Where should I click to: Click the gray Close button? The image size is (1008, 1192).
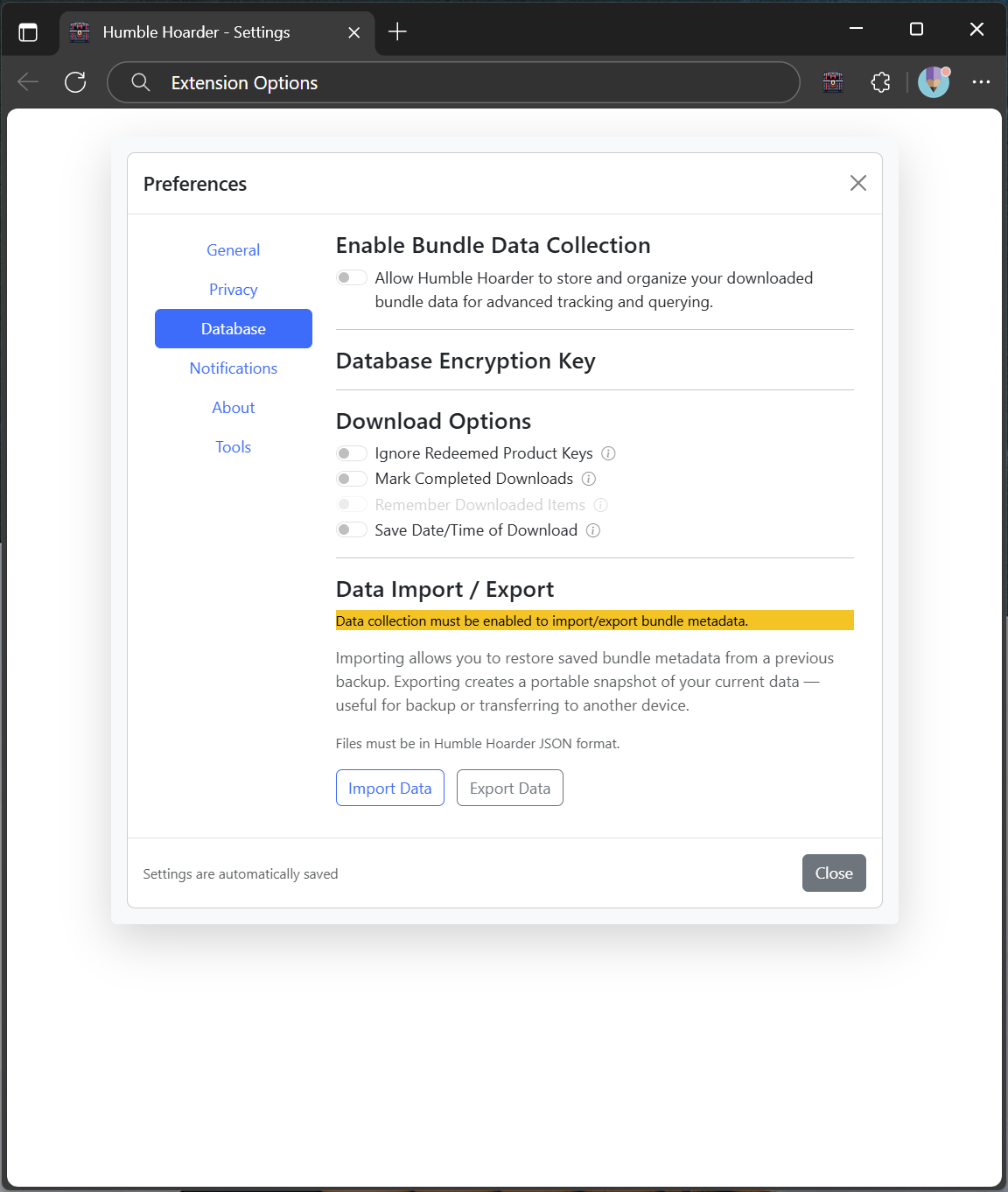834,873
